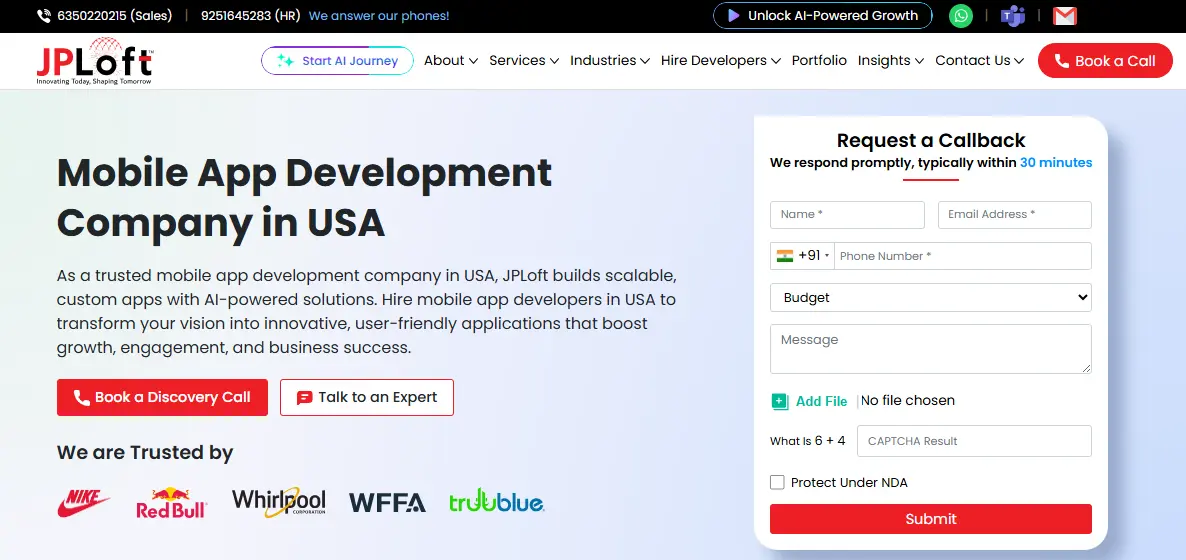The height and width of the screenshot is (560, 1186).
Task: Click the Nike logo
Action: [x=84, y=502]
